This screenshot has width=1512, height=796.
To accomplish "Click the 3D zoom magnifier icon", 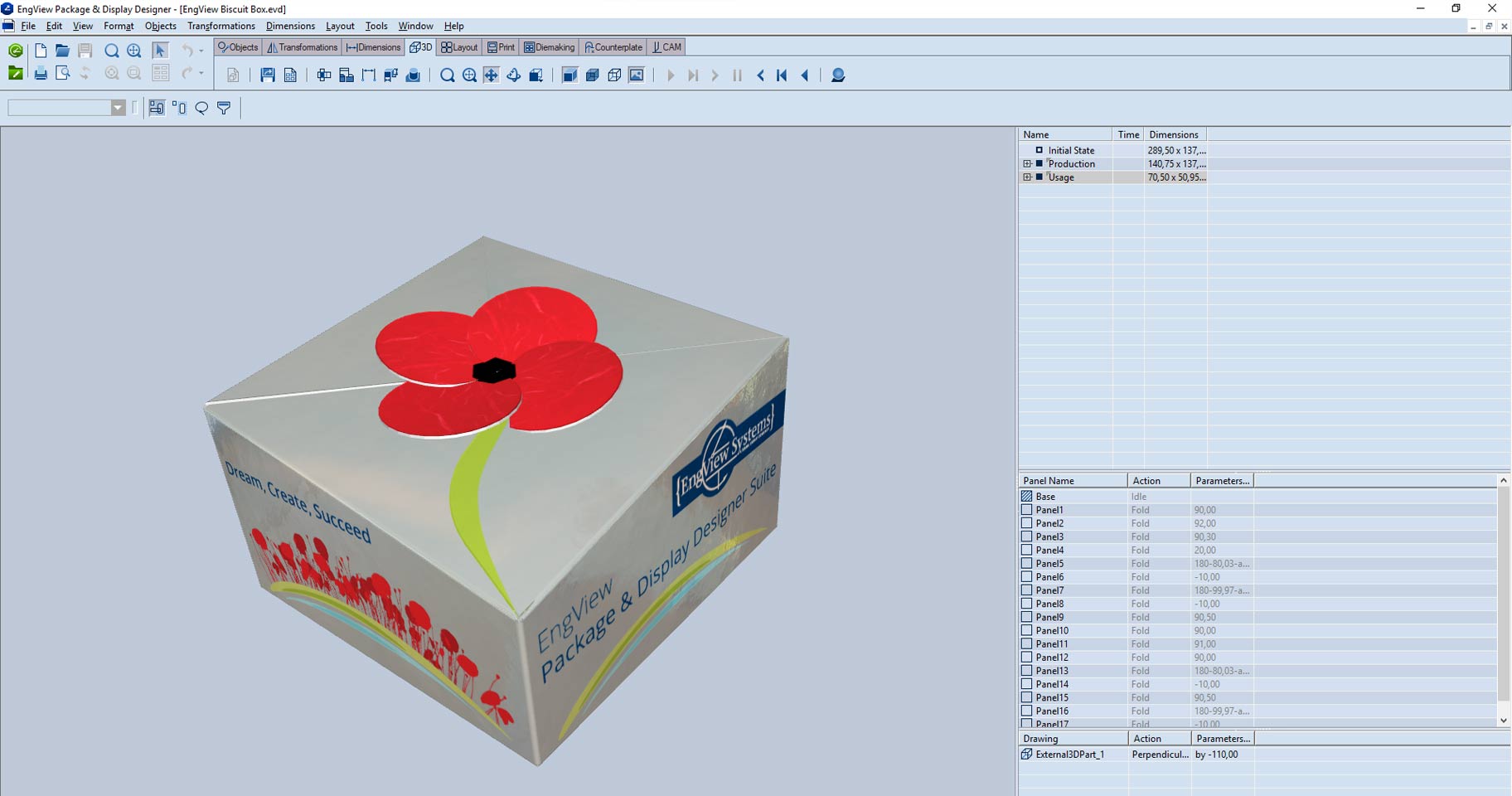I will pyautogui.click(x=447, y=75).
